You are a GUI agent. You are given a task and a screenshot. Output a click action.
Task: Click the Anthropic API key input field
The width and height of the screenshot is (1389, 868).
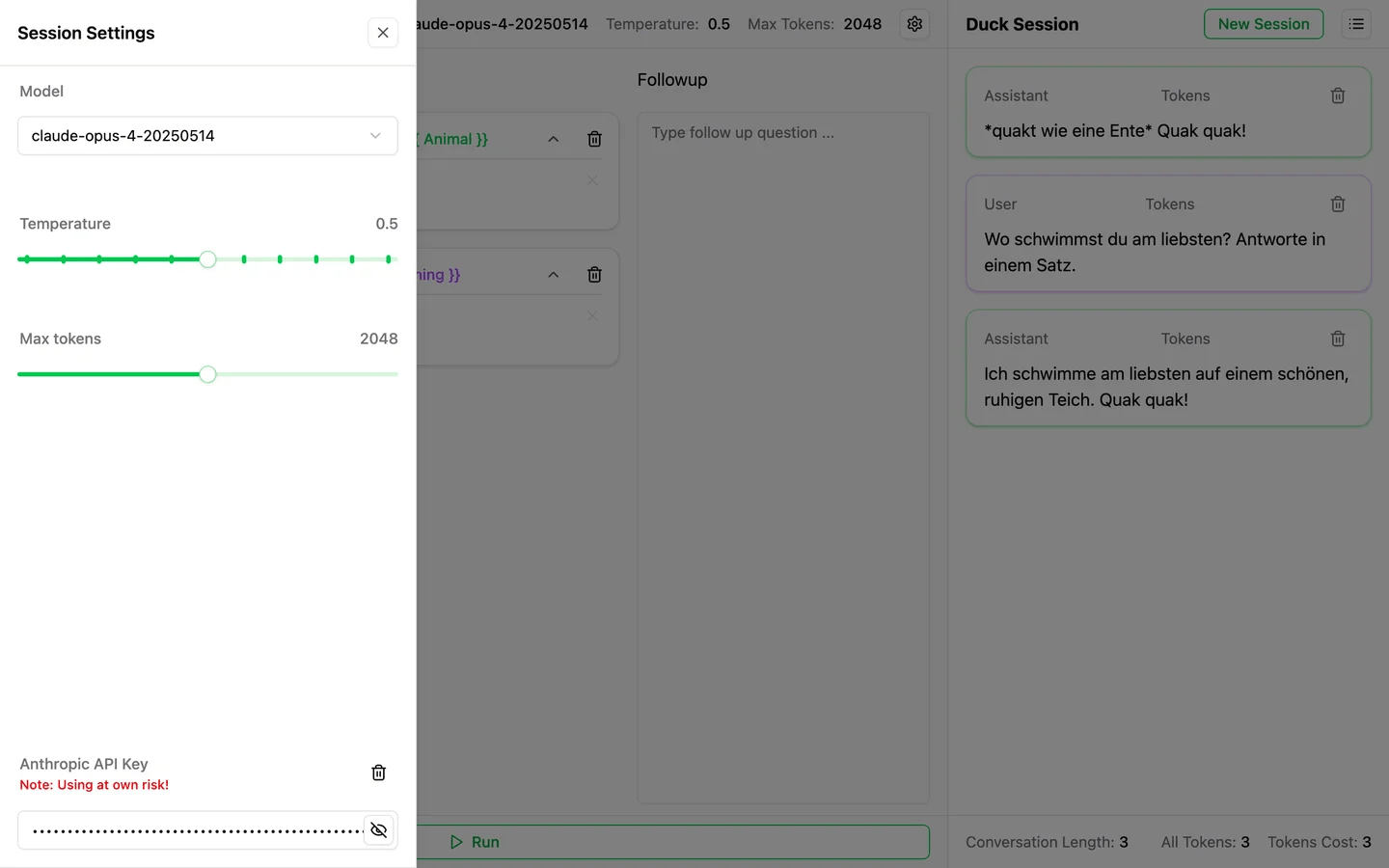pyautogui.click(x=193, y=830)
